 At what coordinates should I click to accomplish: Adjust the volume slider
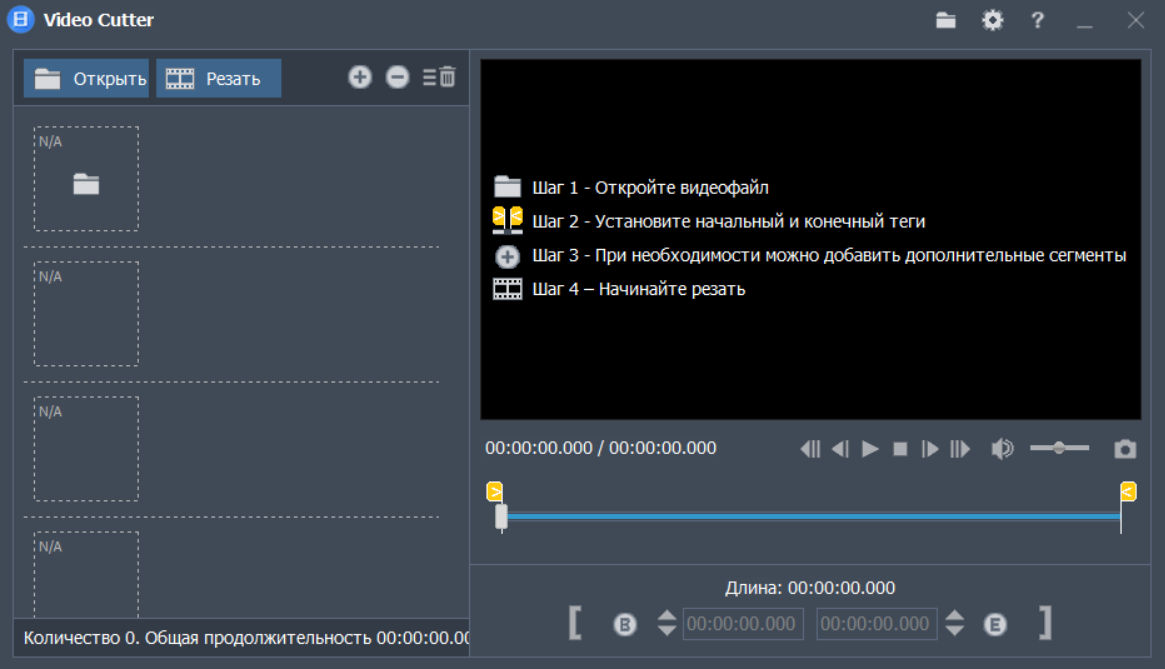point(1059,448)
